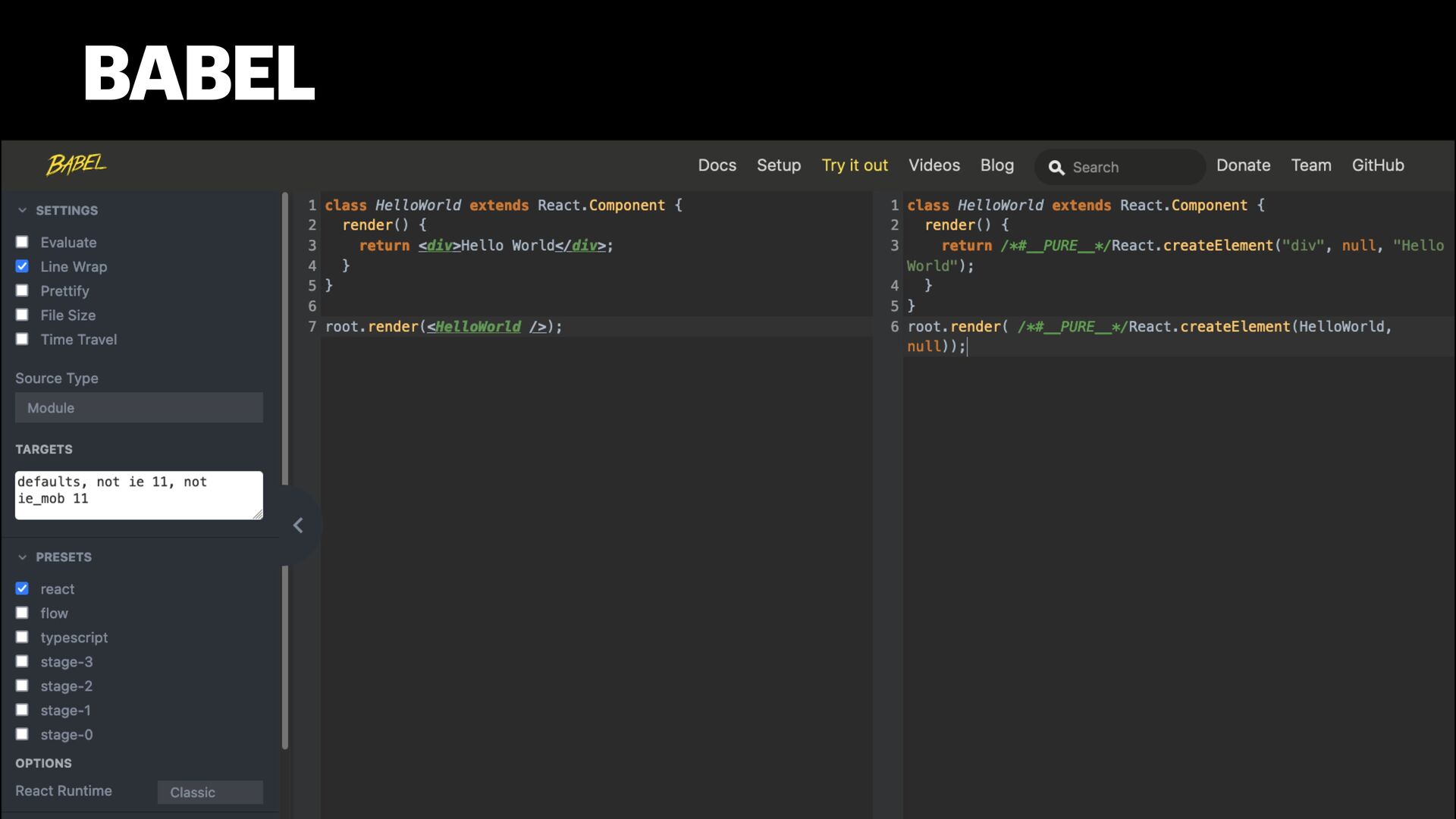Enable the stage-1 preset

[22, 710]
